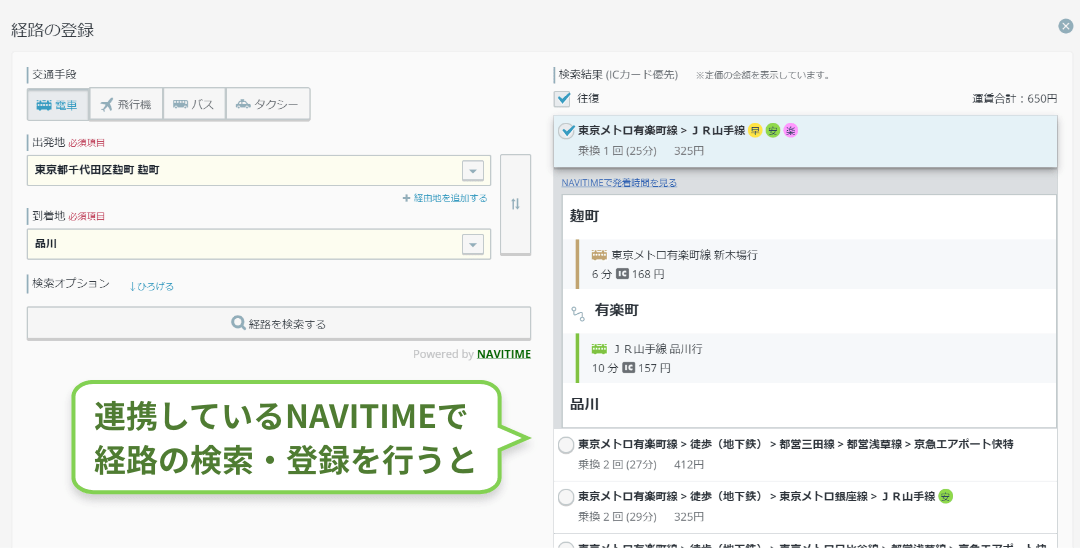Select the タクシー transport tab

[268, 105]
